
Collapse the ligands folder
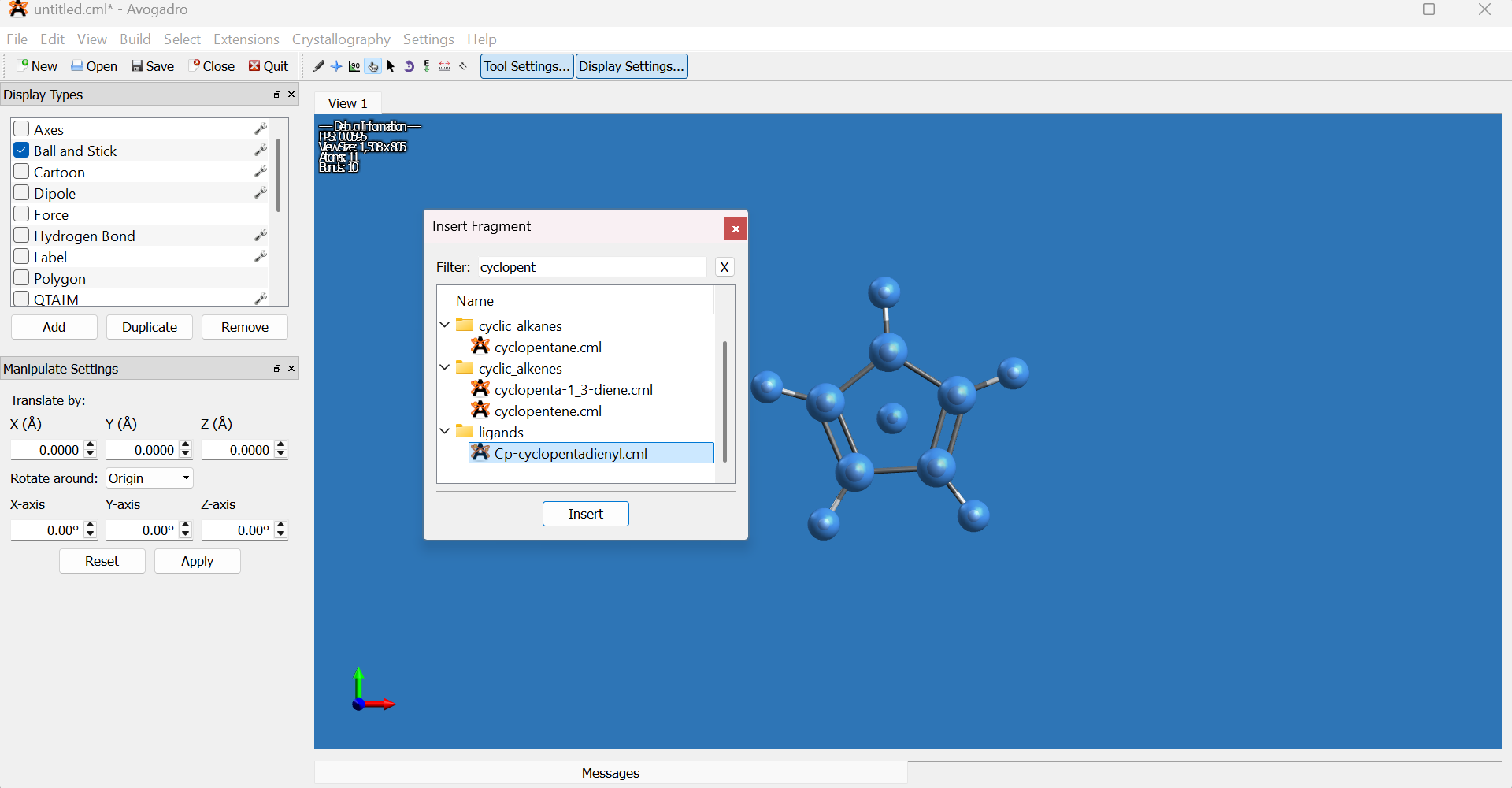(445, 432)
